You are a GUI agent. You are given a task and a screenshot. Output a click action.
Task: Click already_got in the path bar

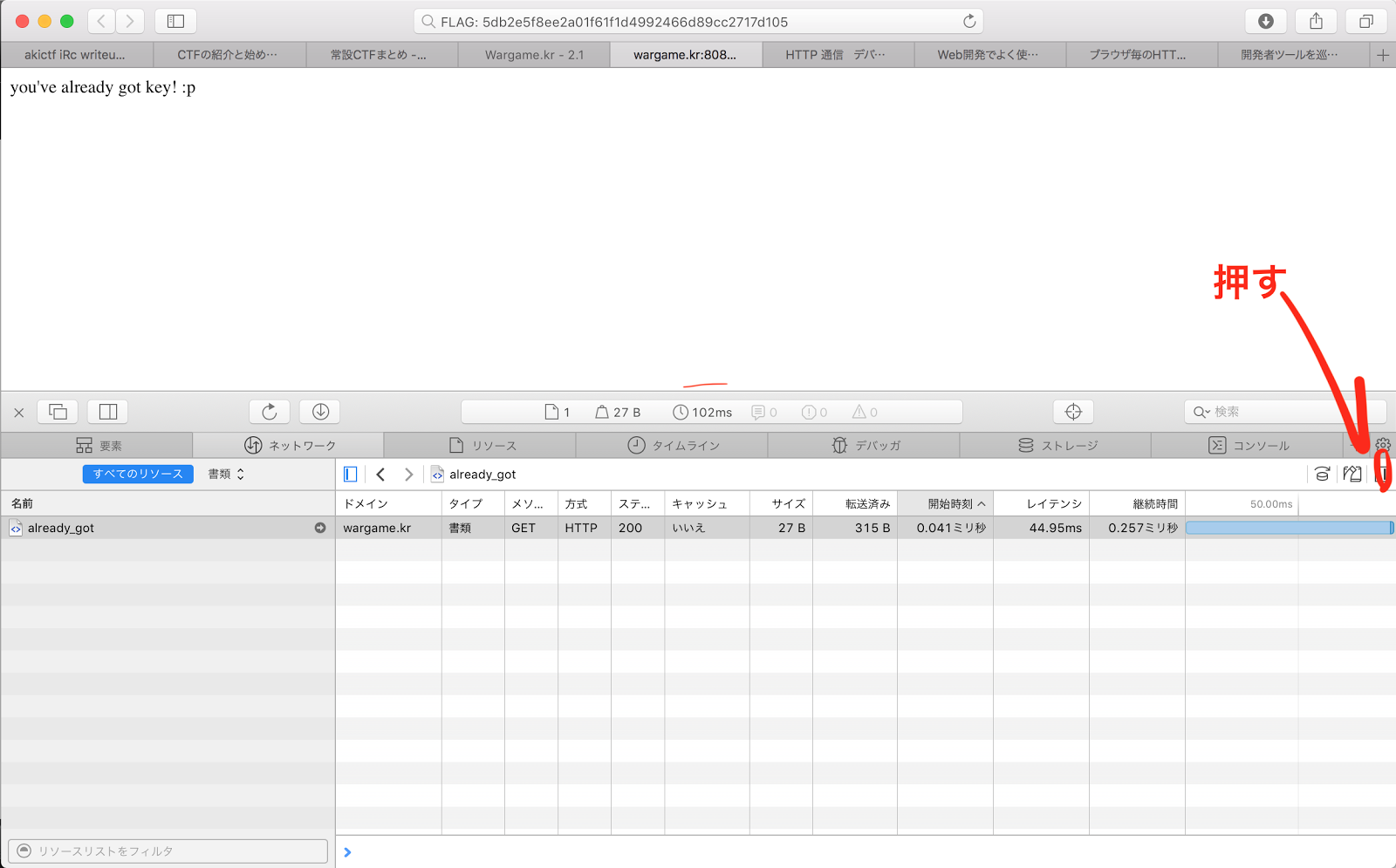pos(474,474)
